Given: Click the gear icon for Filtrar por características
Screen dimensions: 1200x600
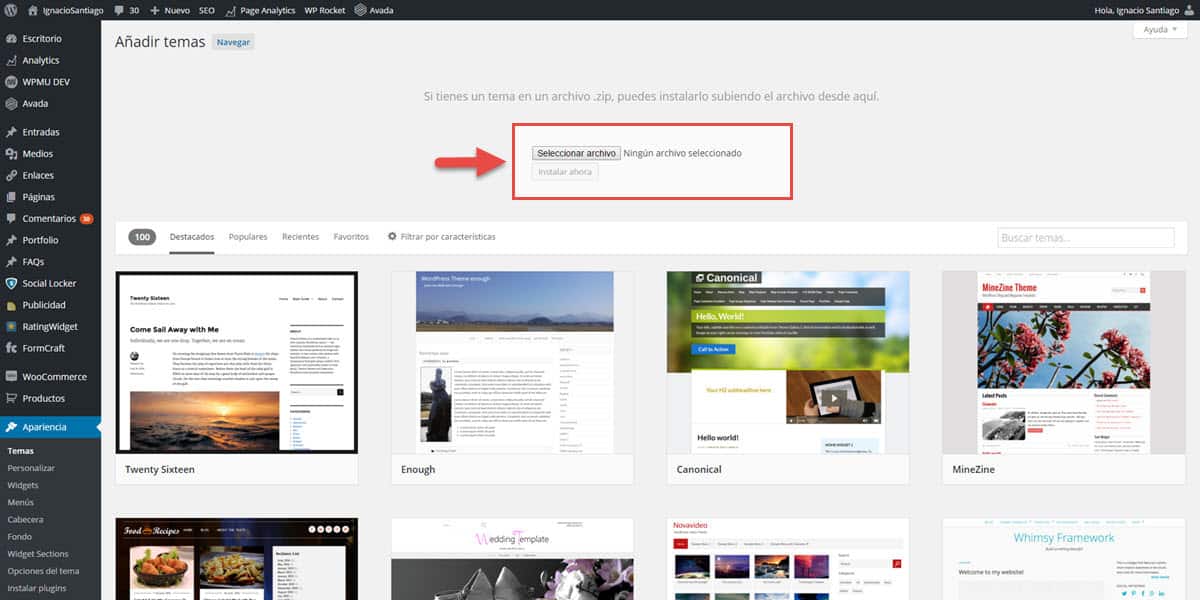Looking at the screenshot, I should click(x=392, y=237).
